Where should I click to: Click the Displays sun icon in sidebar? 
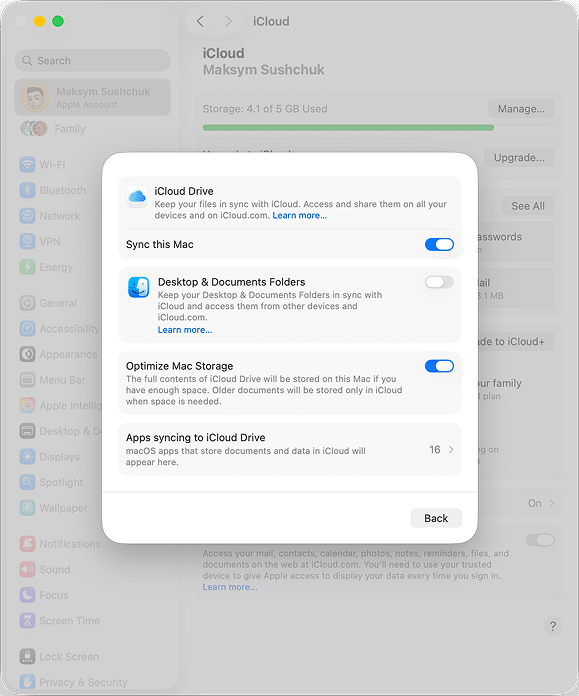click(x=28, y=457)
